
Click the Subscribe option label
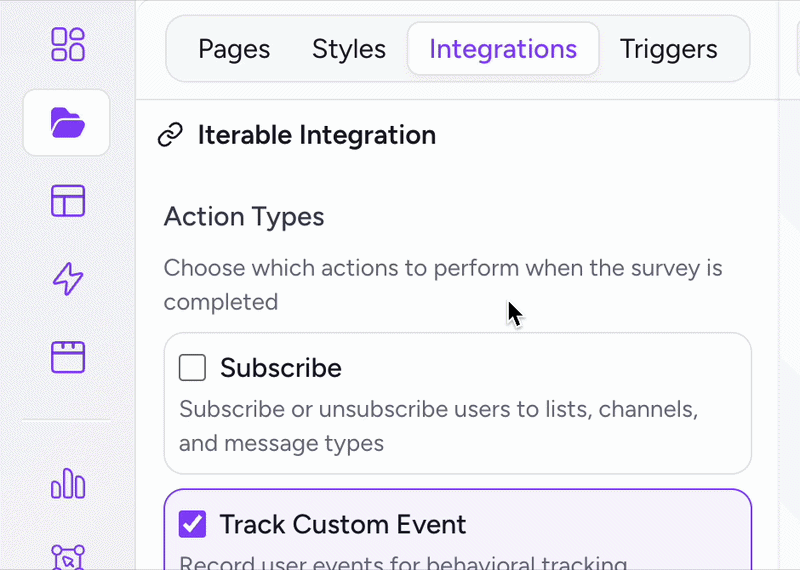[281, 367]
